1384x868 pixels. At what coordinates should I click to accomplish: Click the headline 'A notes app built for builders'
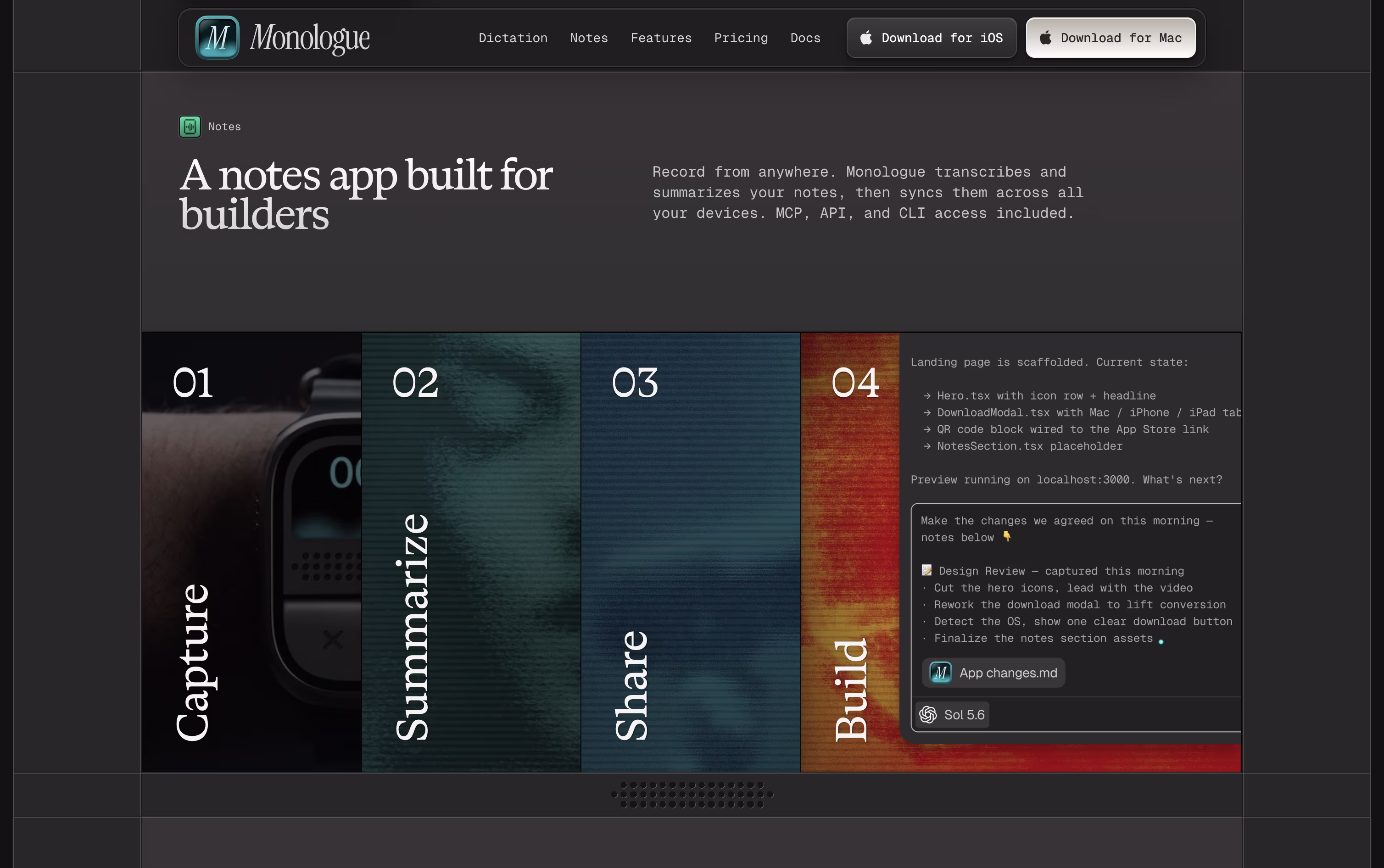click(366, 194)
